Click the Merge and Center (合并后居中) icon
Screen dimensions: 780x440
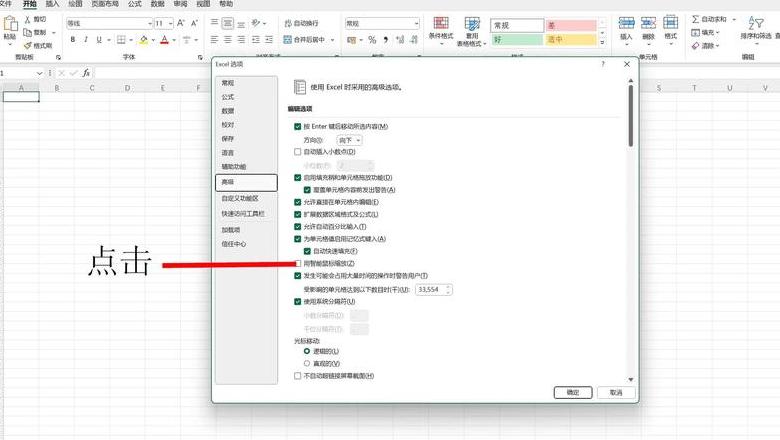pyautogui.click(x=288, y=39)
